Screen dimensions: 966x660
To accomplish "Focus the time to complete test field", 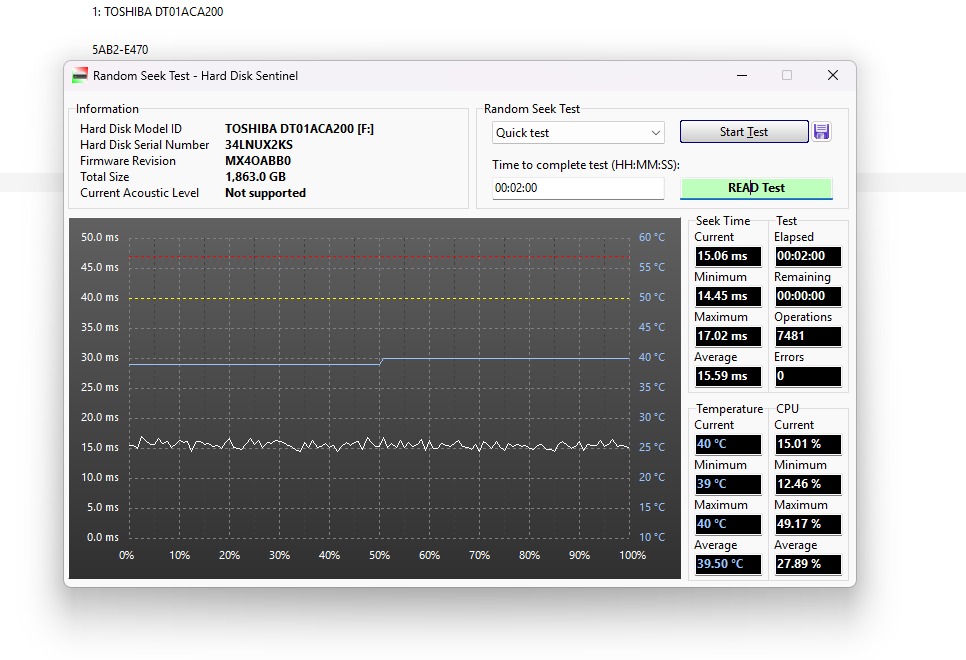I will 578,188.
